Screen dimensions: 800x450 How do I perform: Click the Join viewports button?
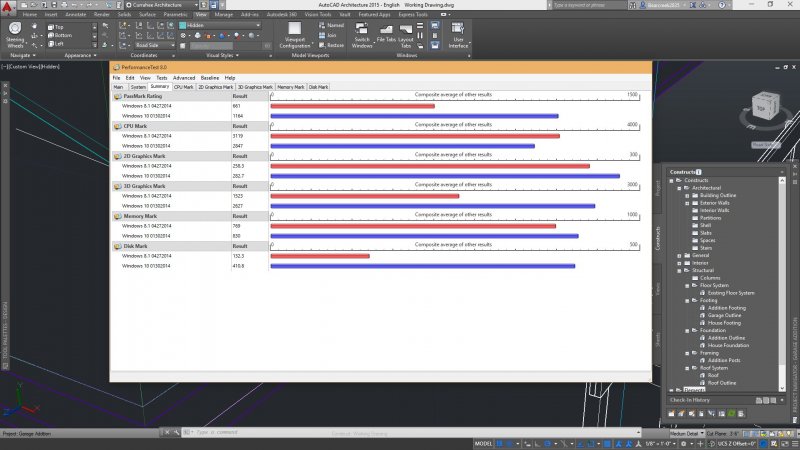pyautogui.click(x=328, y=35)
